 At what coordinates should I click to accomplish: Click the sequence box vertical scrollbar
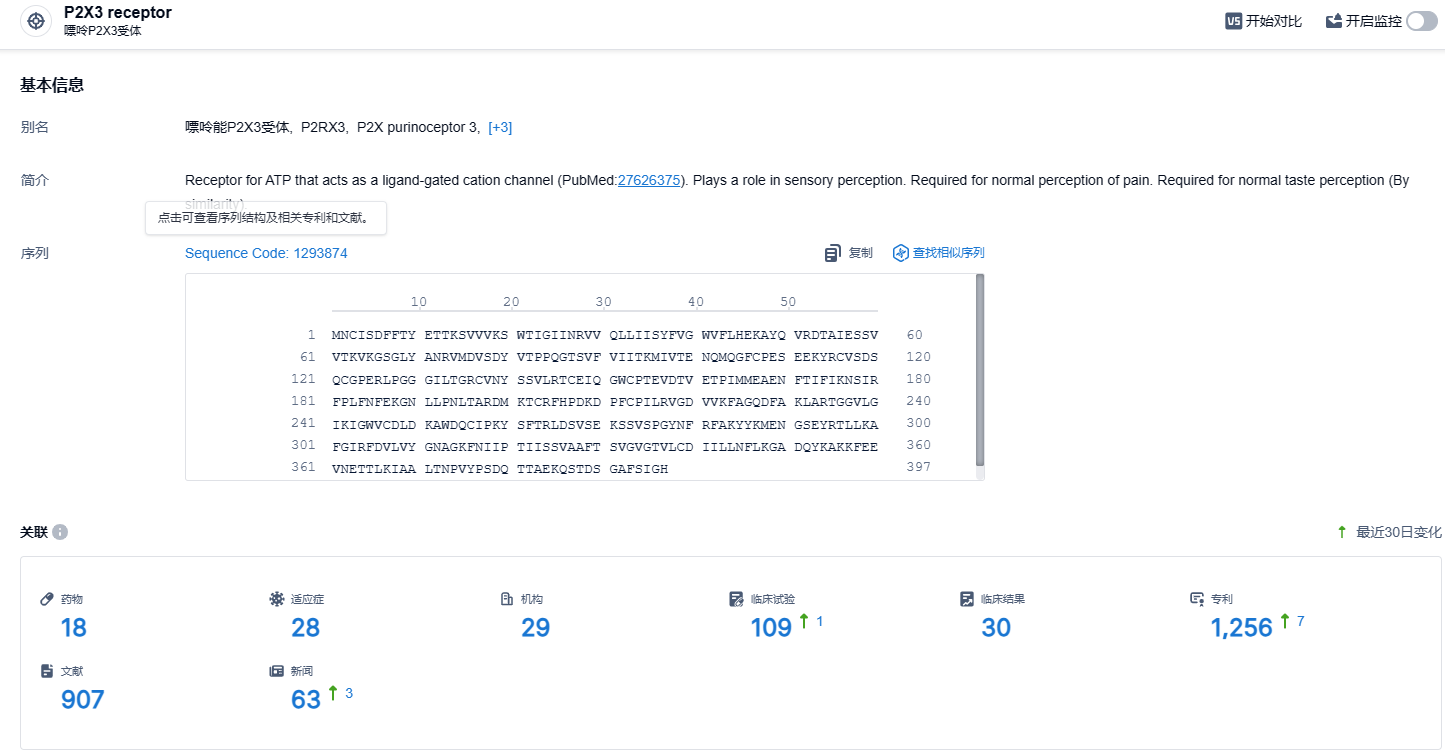tap(980, 370)
